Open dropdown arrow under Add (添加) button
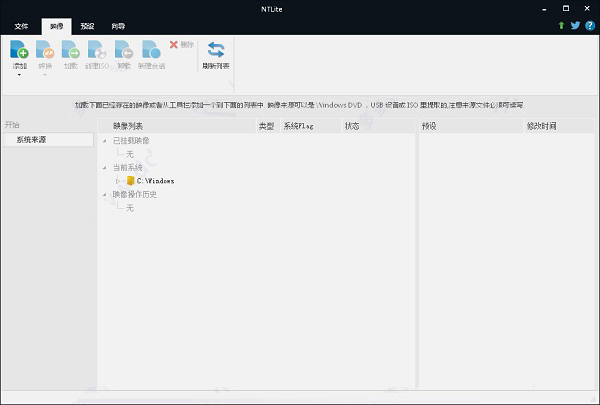This screenshot has width=600, height=405. (x=19, y=75)
